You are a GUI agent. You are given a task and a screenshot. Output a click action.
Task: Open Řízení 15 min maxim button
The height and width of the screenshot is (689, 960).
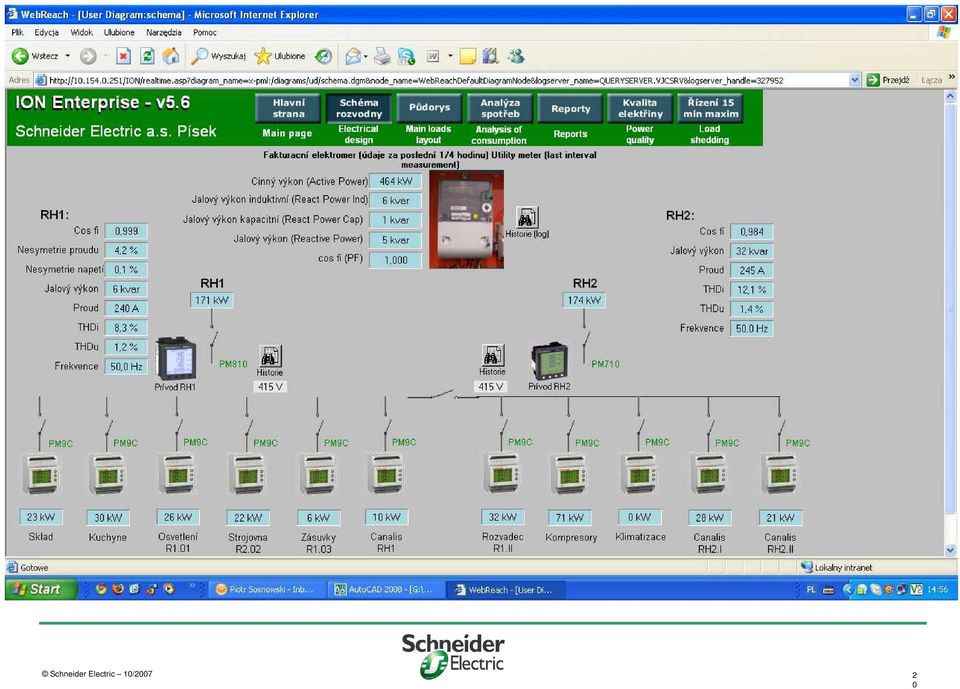click(x=710, y=108)
